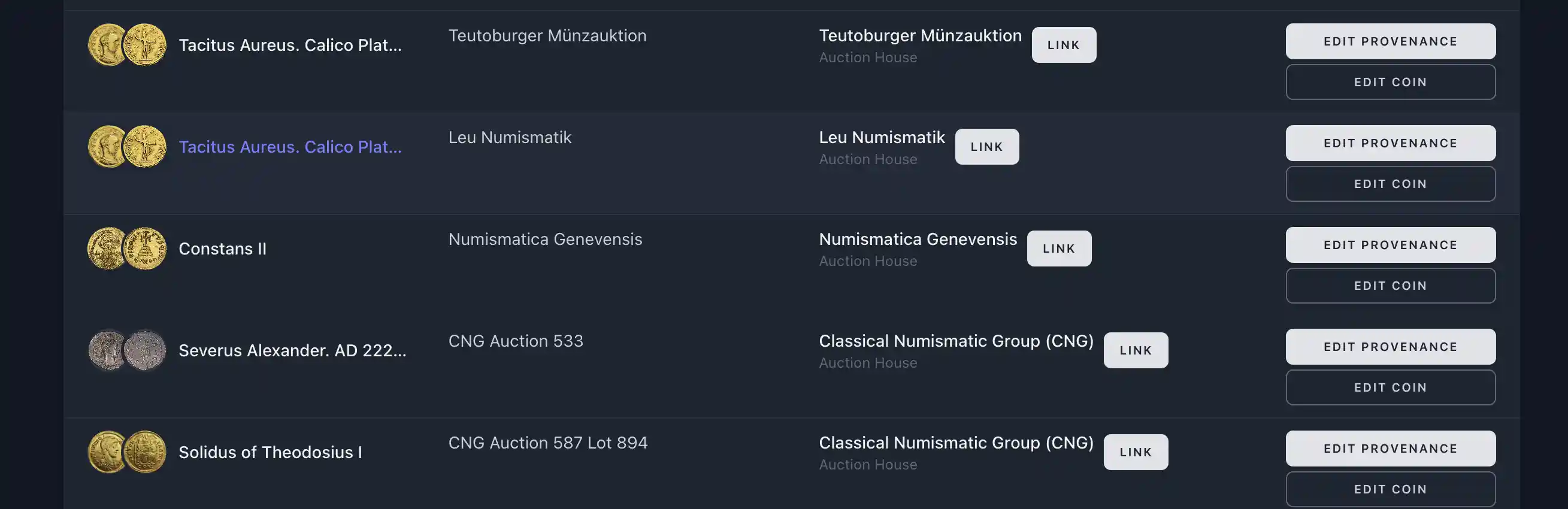This screenshot has height=509, width=1568.
Task: Click the bold Leu Numismatik auction house name
Action: pos(882,137)
